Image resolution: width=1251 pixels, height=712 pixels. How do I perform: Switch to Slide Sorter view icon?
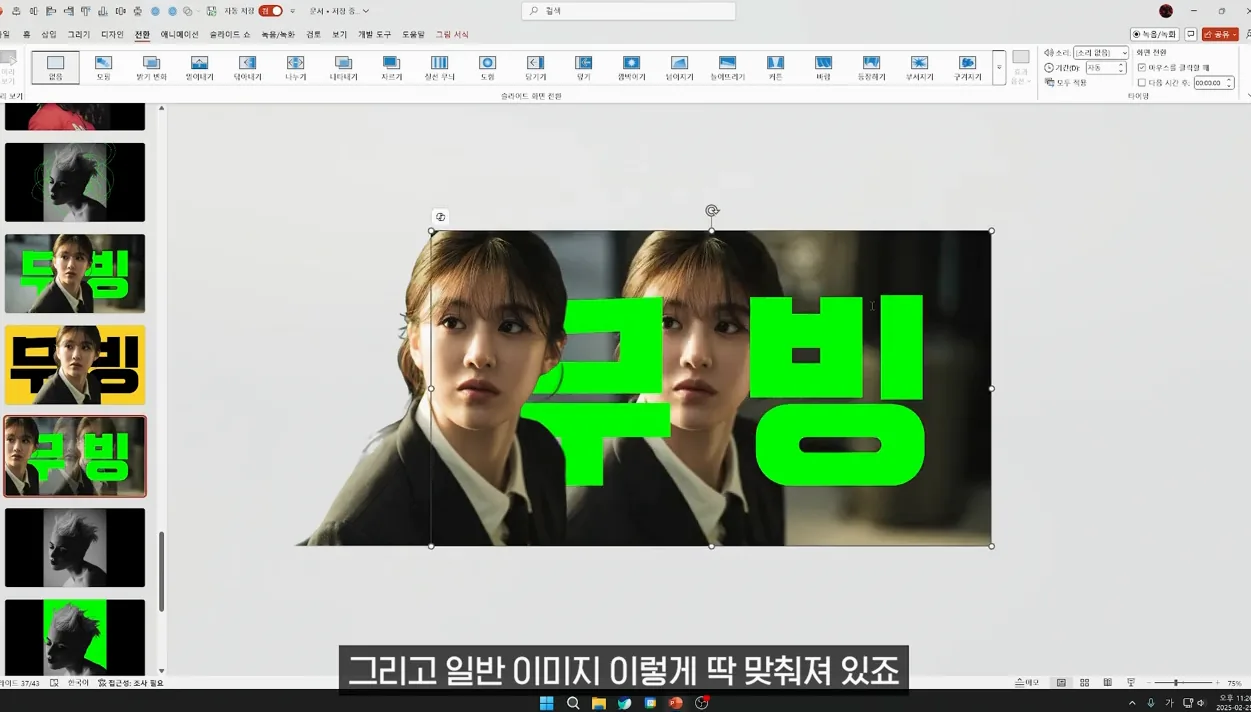pos(1084,683)
